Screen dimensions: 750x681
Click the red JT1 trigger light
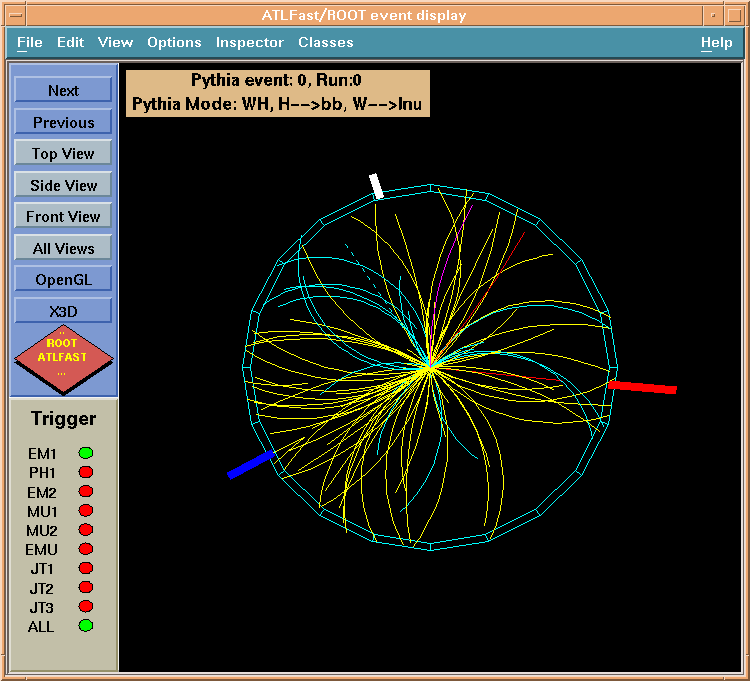point(86,568)
